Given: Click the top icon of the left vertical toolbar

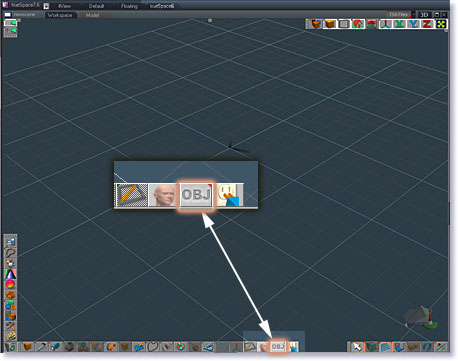Looking at the screenshot, I should 11,242.
